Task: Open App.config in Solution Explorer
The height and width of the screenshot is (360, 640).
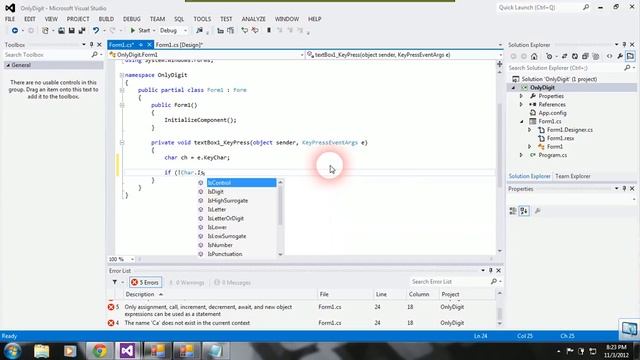Action: tap(552, 113)
